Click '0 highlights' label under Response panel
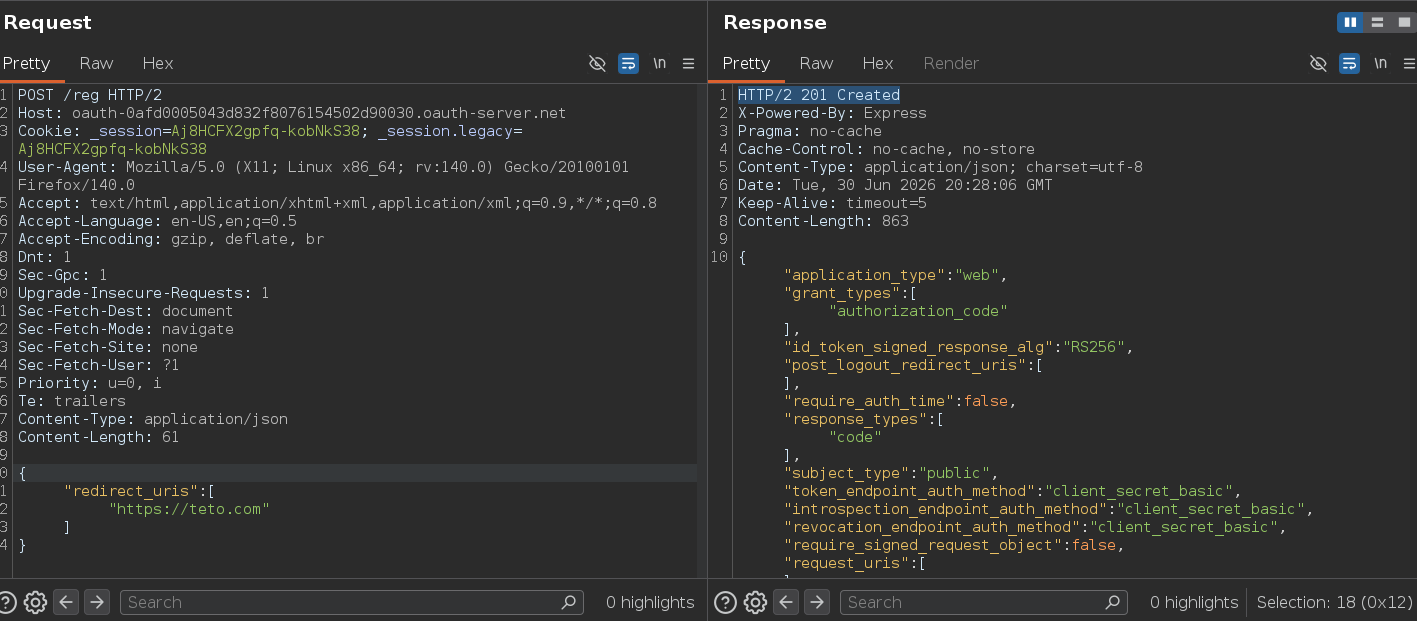Image resolution: width=1417 pixels, height=621 pixels. pyautogui.click(x=1194, y=602)
